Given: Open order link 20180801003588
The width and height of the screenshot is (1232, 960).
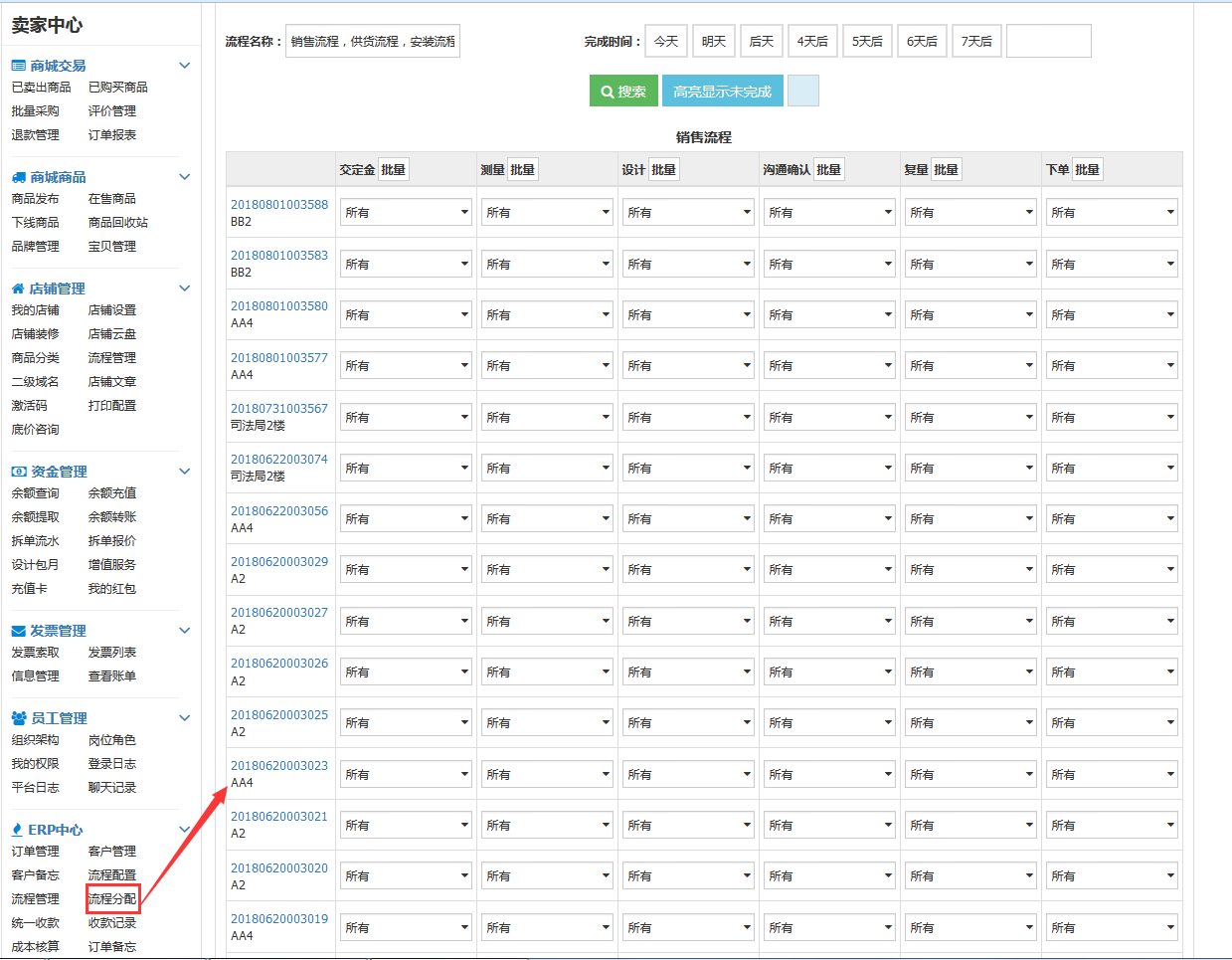Looking at the screenshot, I should coord(279,205).
